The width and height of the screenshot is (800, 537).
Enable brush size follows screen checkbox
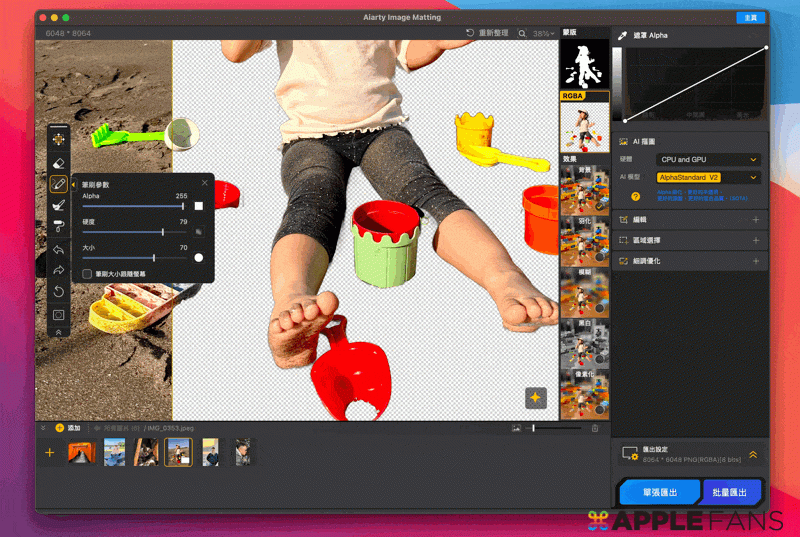coord(88,273)
